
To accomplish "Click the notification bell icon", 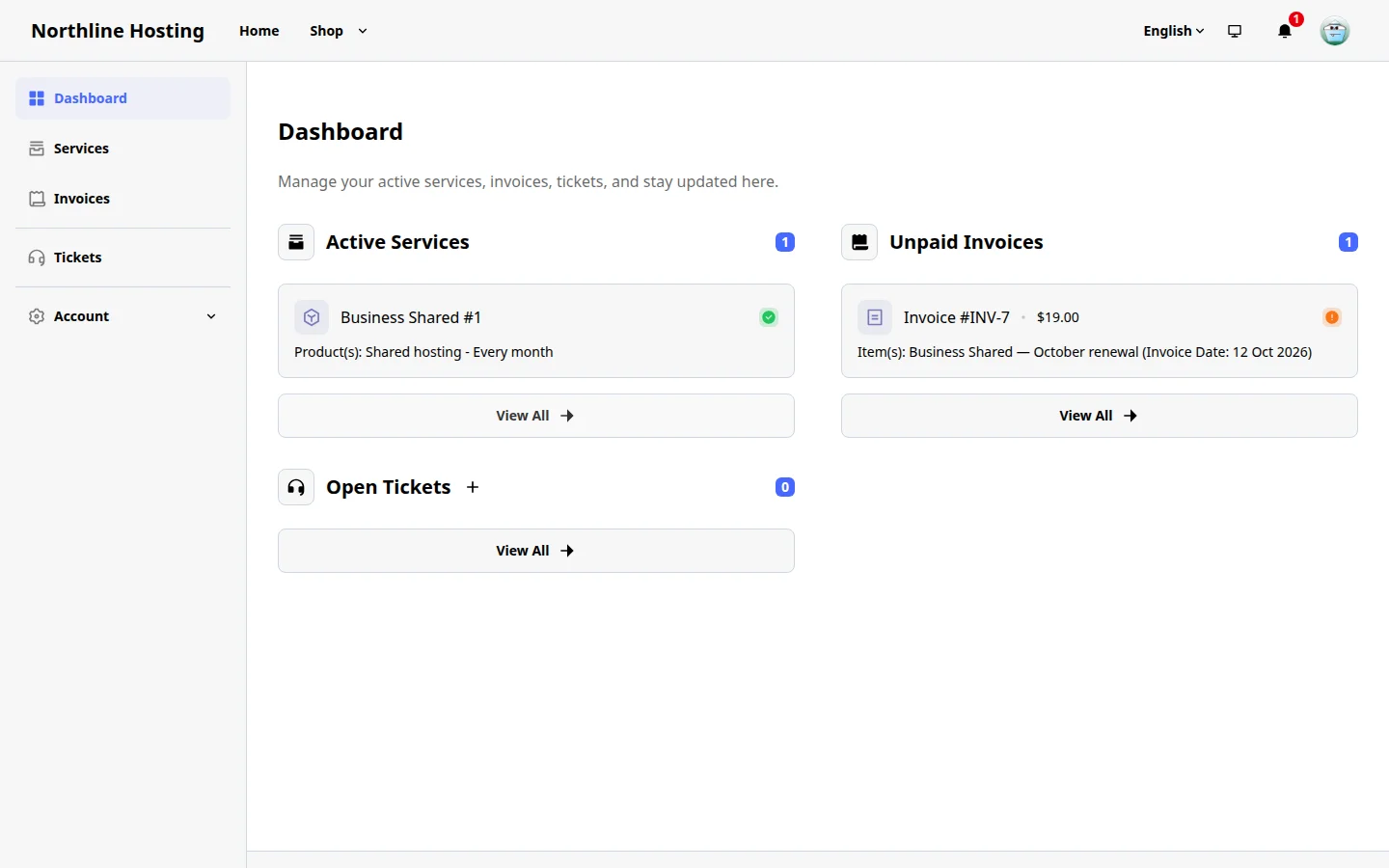I will (1284, 31).
